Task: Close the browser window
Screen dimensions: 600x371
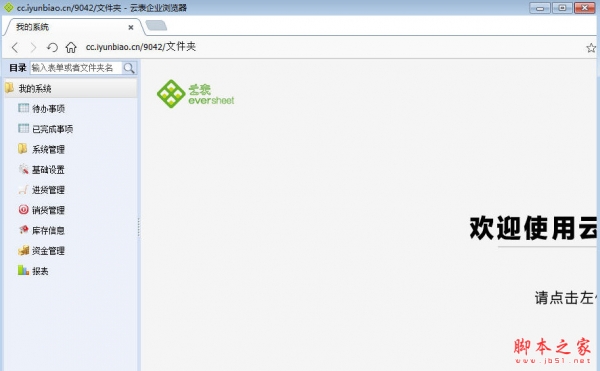Action: (x=585, y=8)
